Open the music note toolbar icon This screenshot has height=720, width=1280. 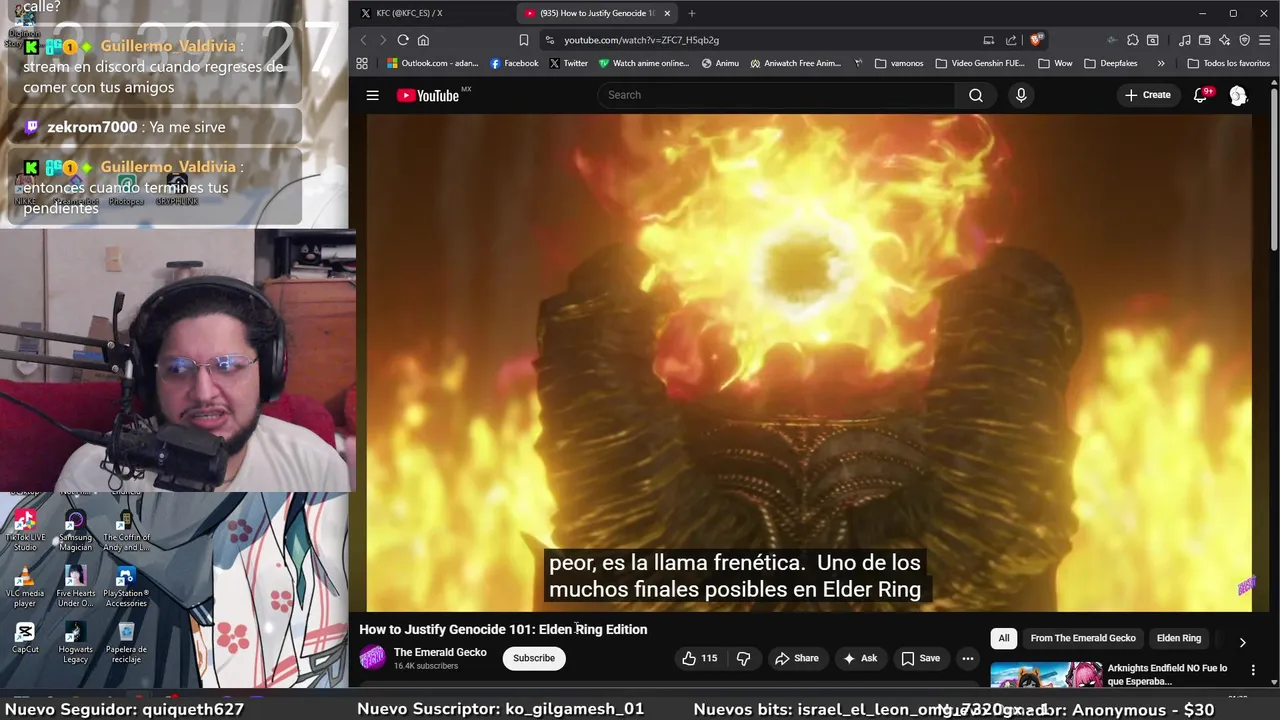click(1185, 40)
